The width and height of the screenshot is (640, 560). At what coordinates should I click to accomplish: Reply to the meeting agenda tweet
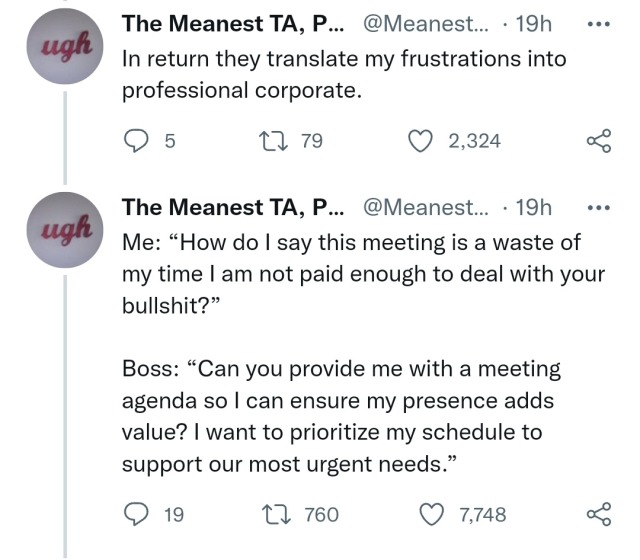pyautogui.click(x=135, y=515)
